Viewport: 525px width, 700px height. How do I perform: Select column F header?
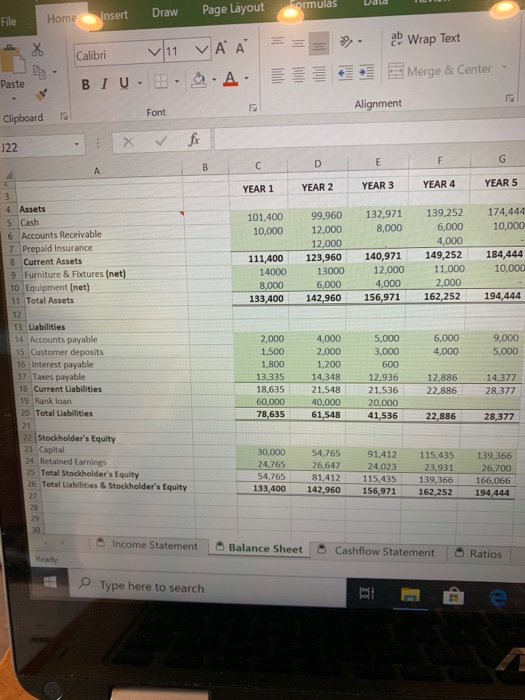[x=439, y=160]
